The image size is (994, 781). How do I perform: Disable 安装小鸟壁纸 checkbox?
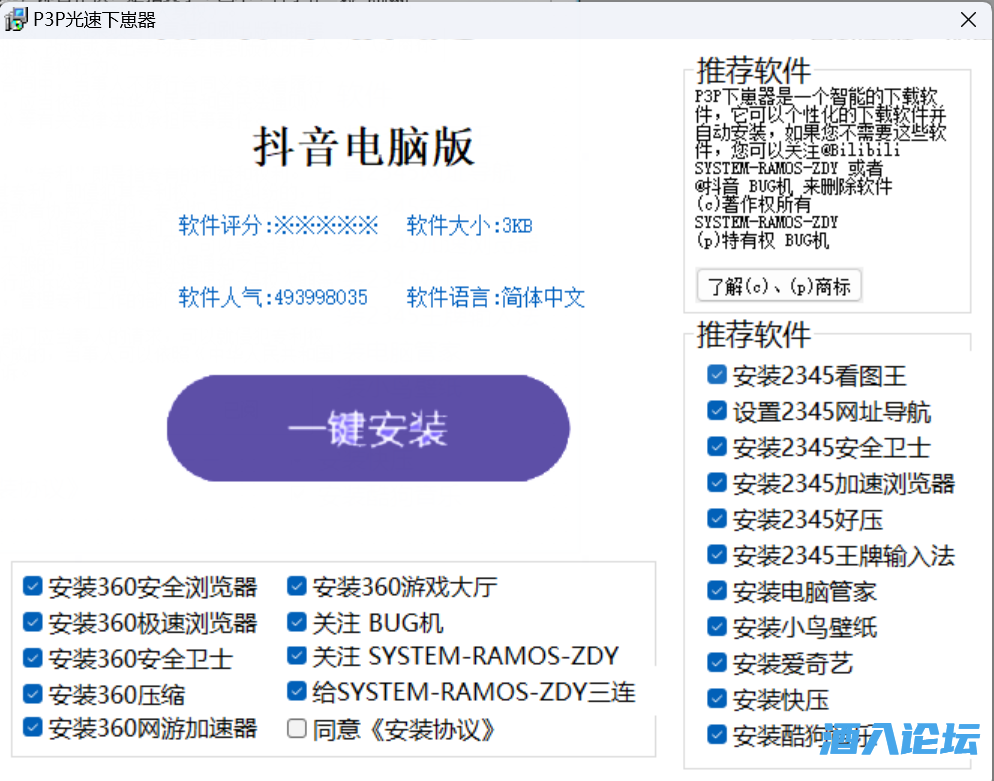click(717, 627)
